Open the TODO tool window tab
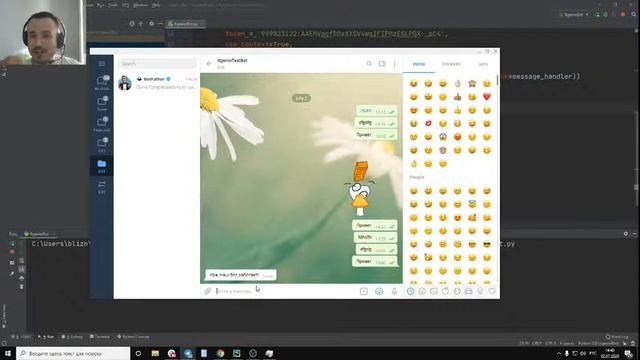This screenshot has width=640, height=360. (22, 337)
